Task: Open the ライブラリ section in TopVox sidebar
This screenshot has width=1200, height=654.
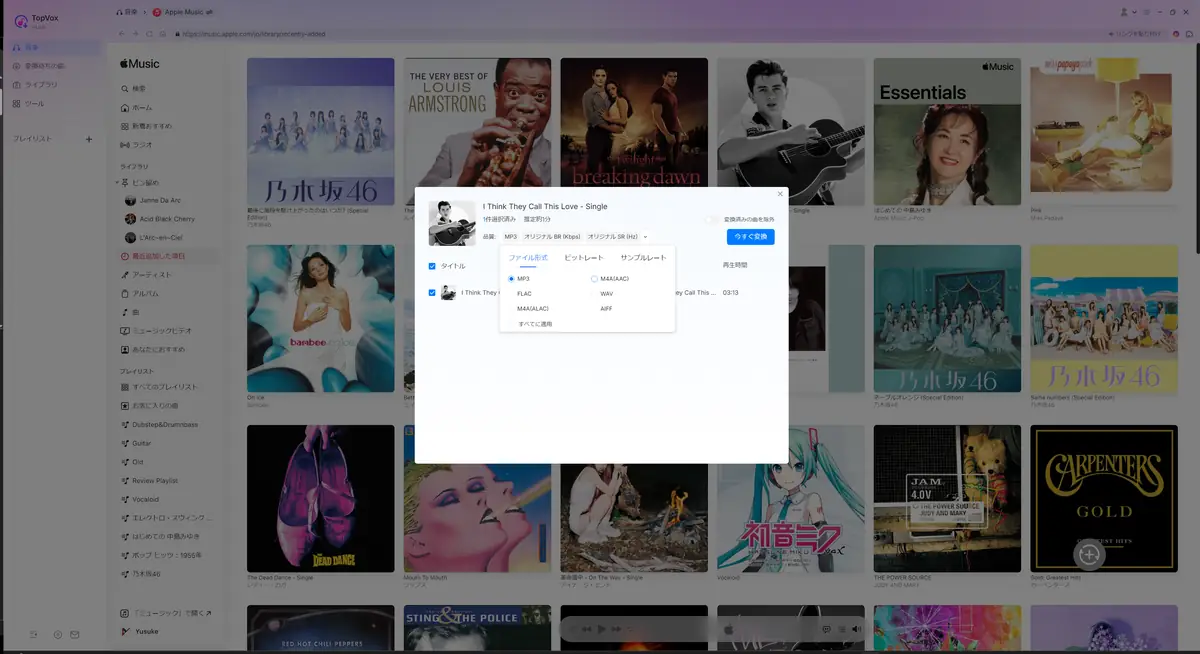Action: [x=35, y=85]
